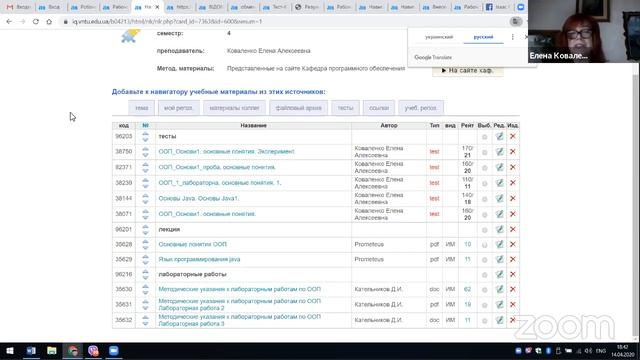The width and height of the screenshot is (640, 360).
Task: Reload the page in browser toolbar
Action: [36, 21]
